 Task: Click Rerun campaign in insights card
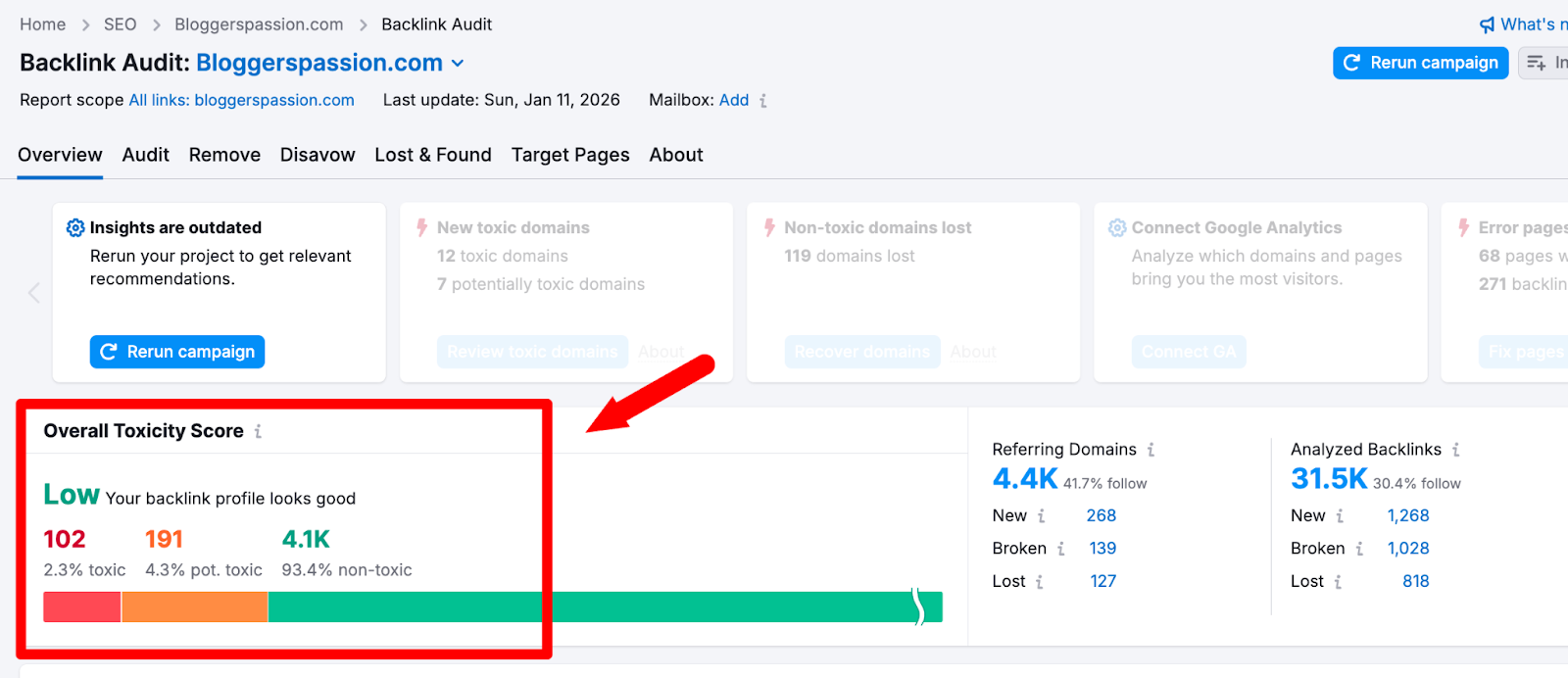click(x=177, y=352)
